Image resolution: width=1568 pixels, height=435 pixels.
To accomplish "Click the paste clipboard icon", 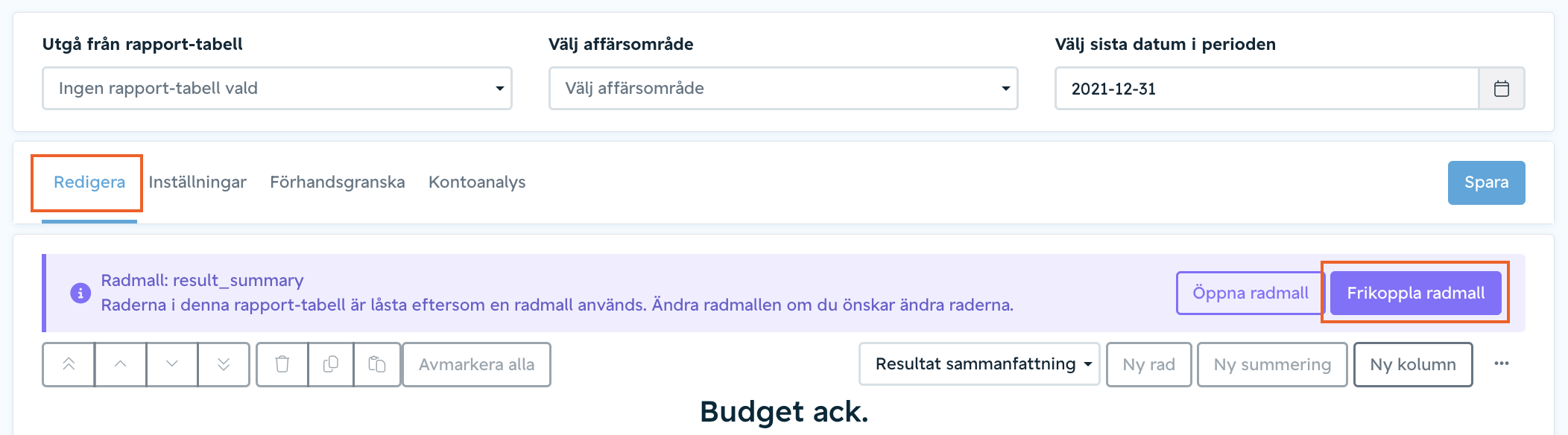I will pyautogui.click(x=377, y=364).
